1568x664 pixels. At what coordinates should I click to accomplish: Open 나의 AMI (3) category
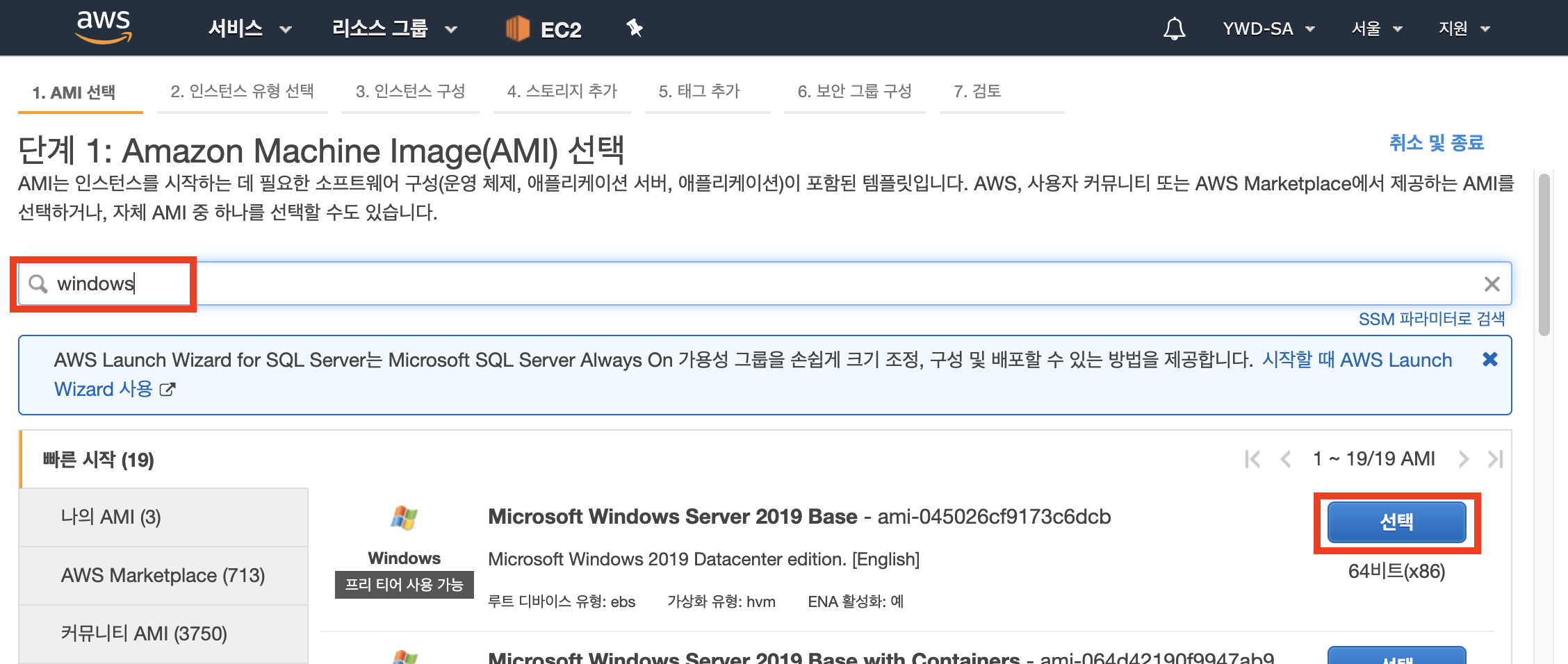click(x=164, y=517)
